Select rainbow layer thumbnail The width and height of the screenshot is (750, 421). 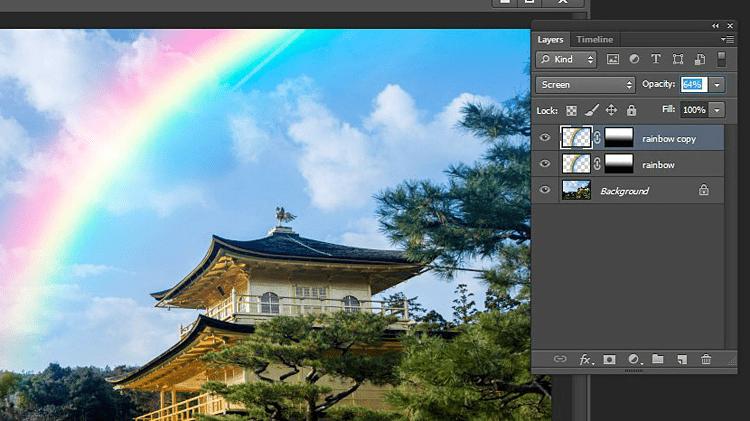[x=576, y=164]
